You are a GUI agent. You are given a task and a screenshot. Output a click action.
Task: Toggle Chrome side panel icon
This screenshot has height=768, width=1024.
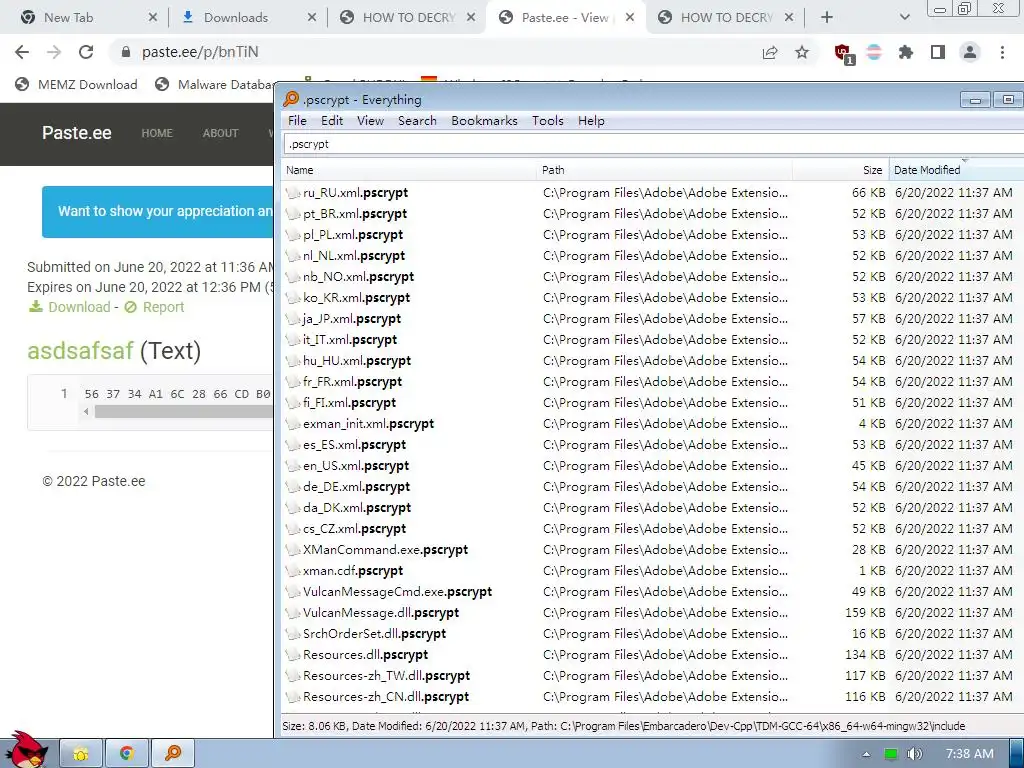tap(938, 52)
